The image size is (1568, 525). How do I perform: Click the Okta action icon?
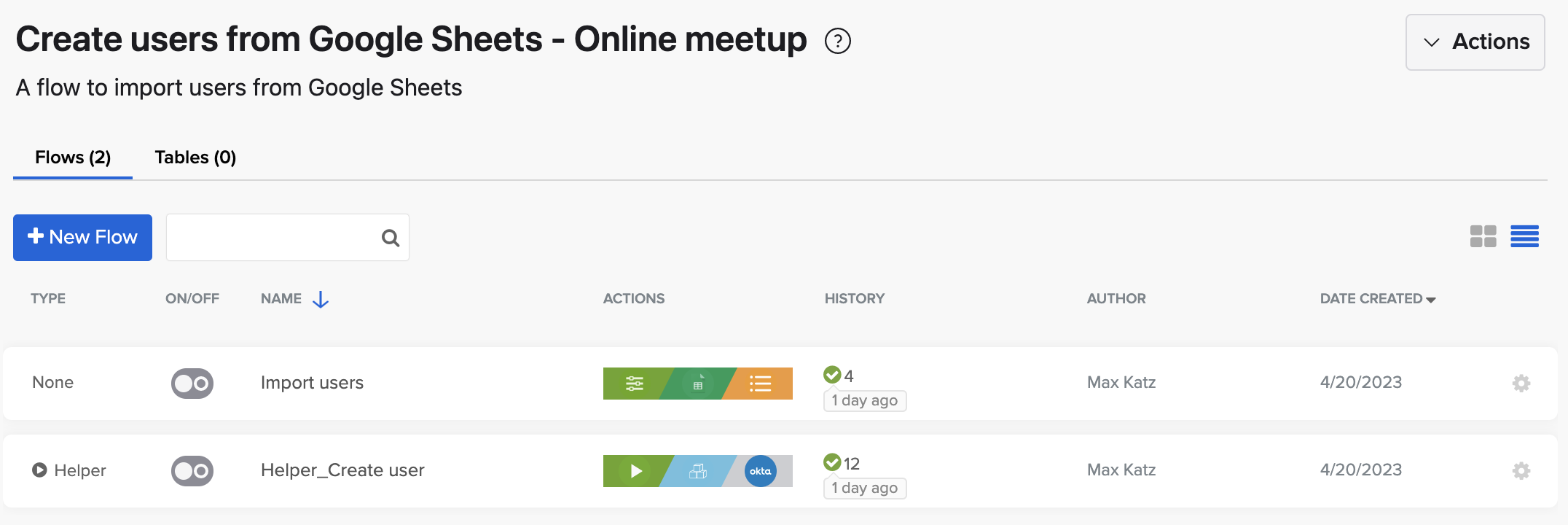point(760,471)
